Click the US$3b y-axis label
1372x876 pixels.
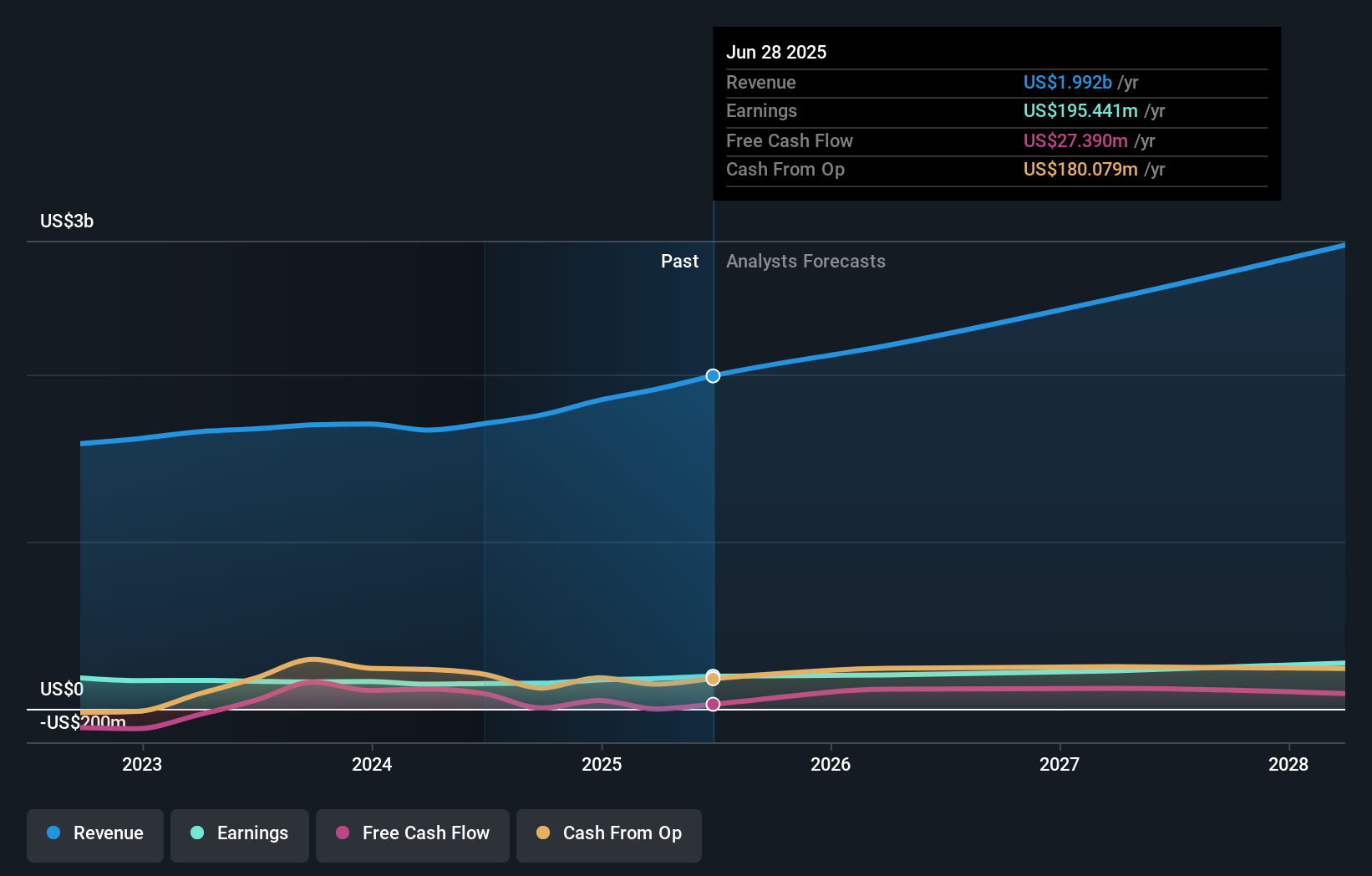pyautogui.click(x=67, y=222)
